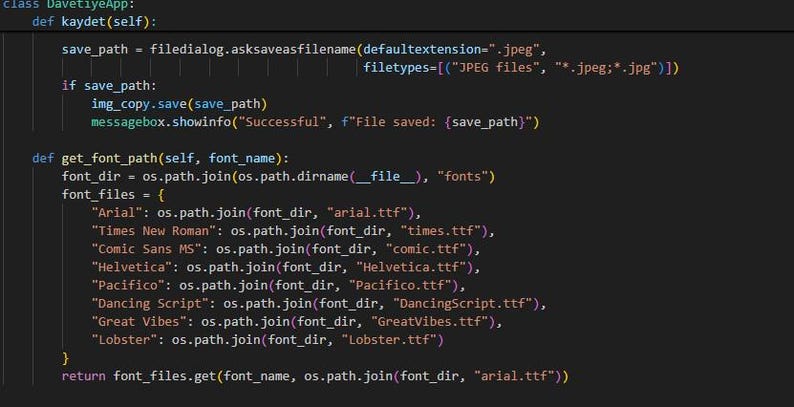Viewport: 794px width, 407px height.
Task: Click "arial.ttf" in the Arial dictionary entry
Action: (x=367, y=213)
